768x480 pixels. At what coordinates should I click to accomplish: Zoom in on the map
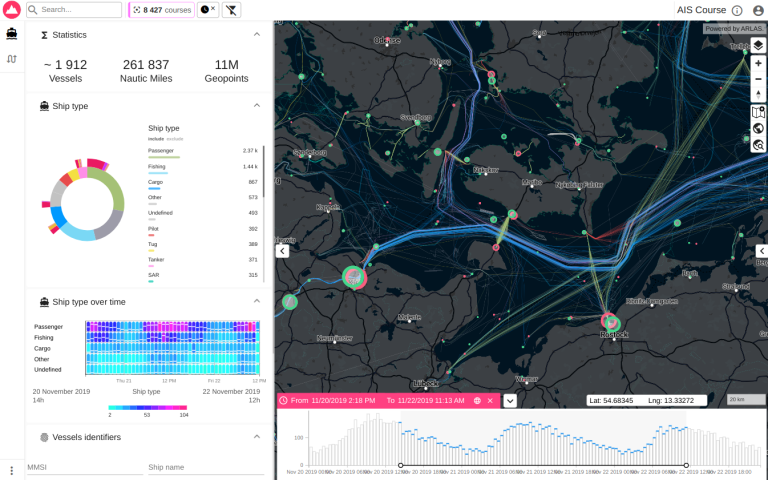[758, 63]
